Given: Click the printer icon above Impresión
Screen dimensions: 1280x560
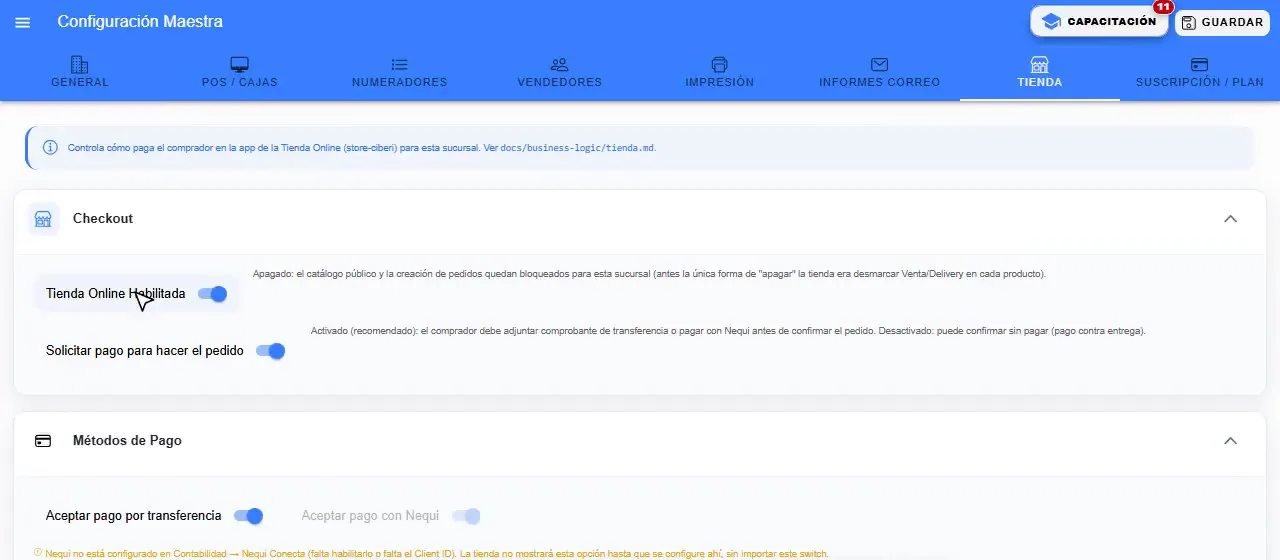Looking at the screenshot, I should pyautogui.click(x=719, y=64).
